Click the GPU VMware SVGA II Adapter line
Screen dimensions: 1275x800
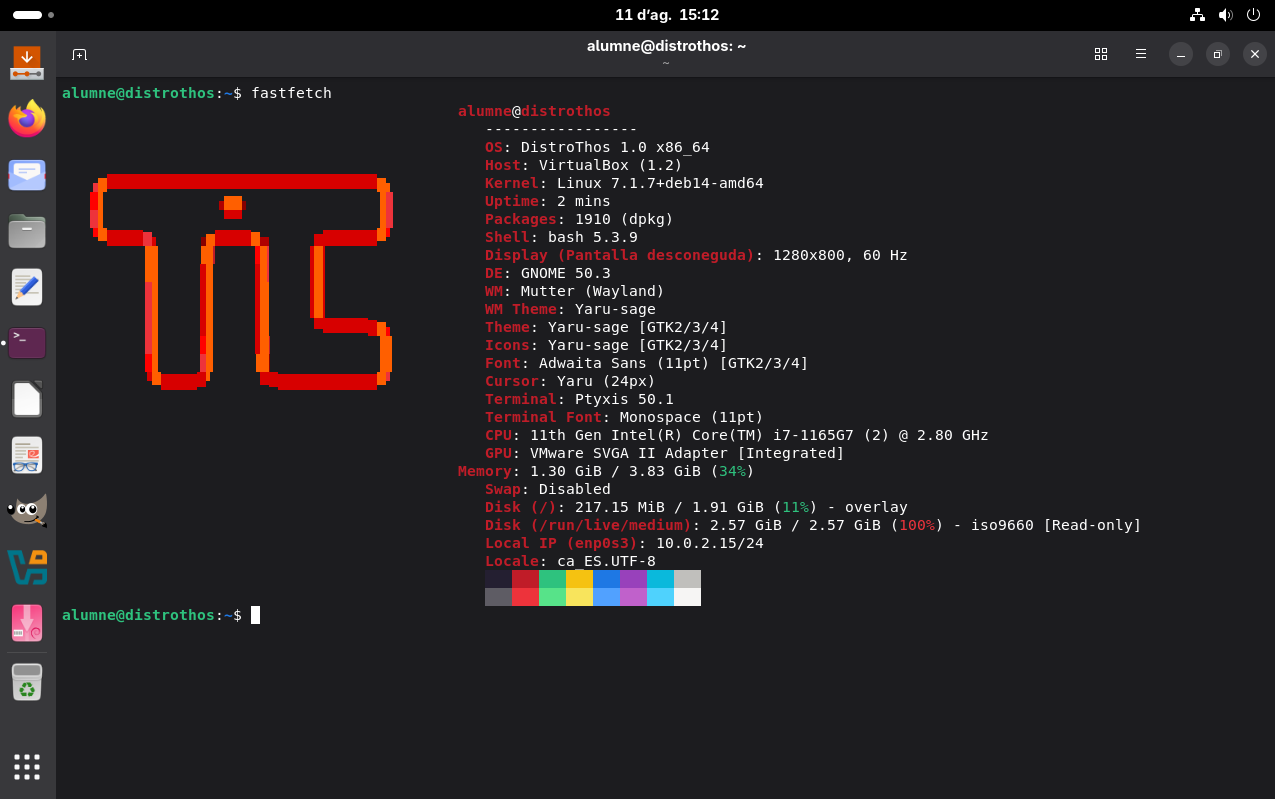click(665, 453)
